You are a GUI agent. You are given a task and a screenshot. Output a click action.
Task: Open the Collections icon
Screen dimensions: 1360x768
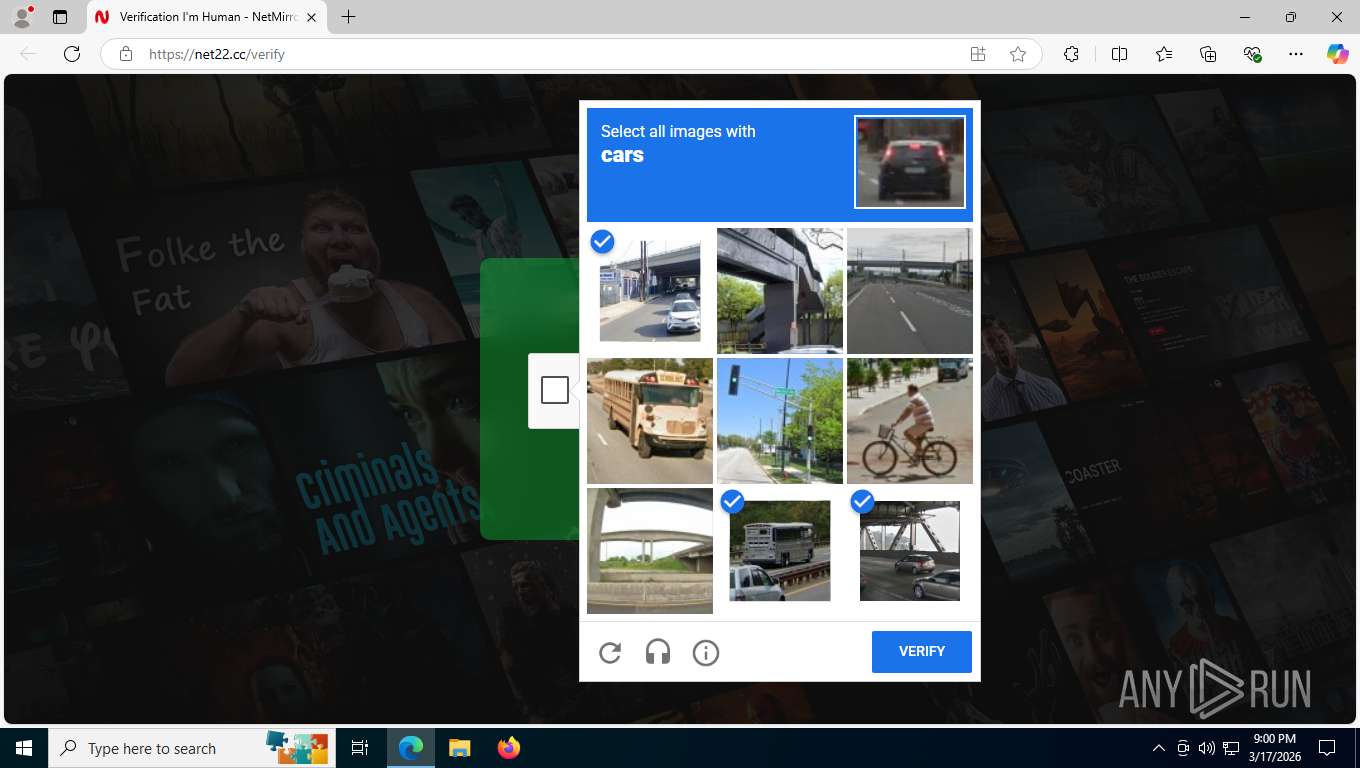pyautogui.click(x=1208, y=54)
